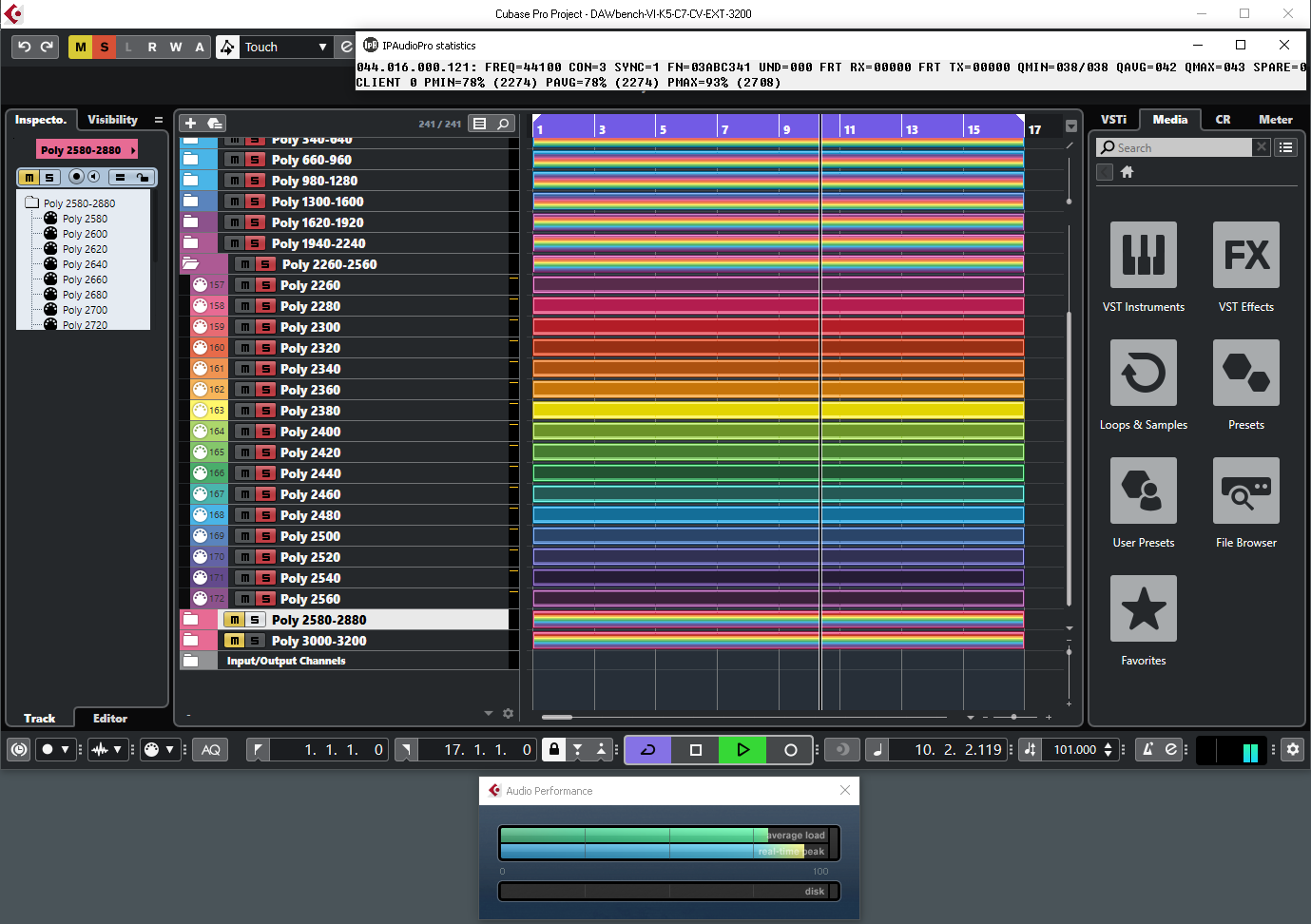Switch to the CR tab
This screenshot has height=924, width=1311.
(1223, 120)
